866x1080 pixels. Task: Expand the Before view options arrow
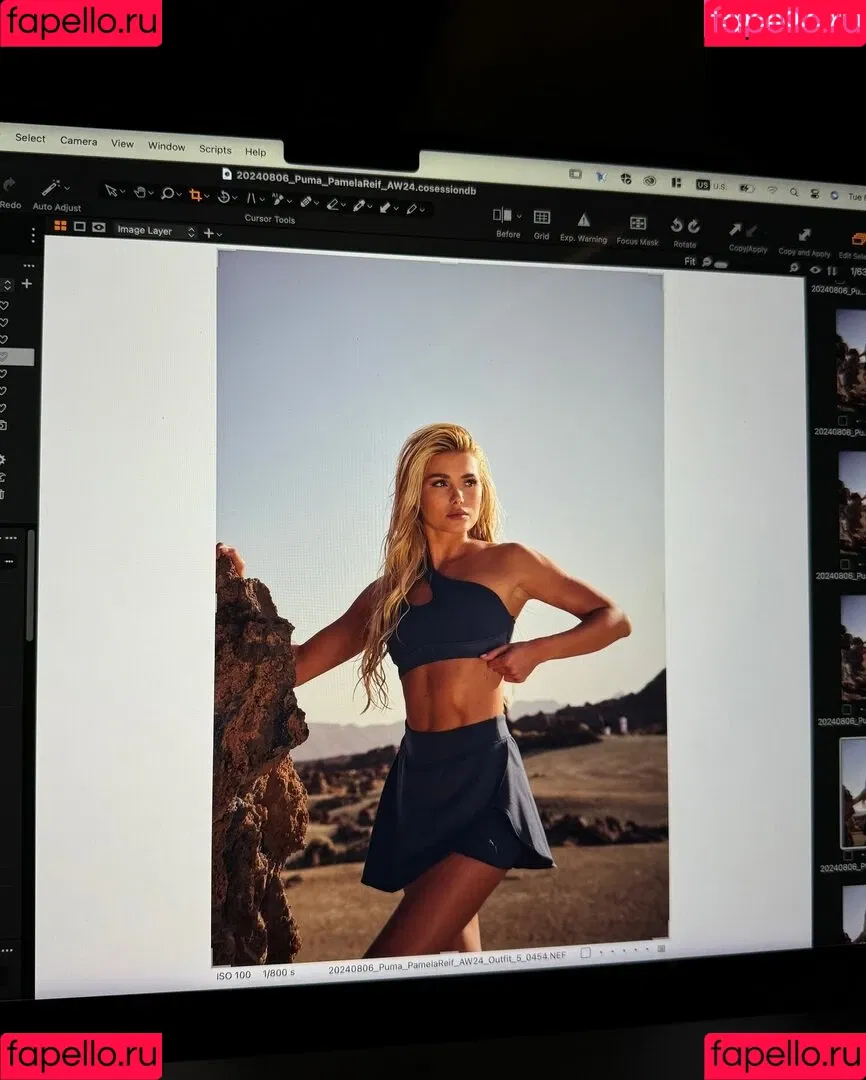click(519, 216)
